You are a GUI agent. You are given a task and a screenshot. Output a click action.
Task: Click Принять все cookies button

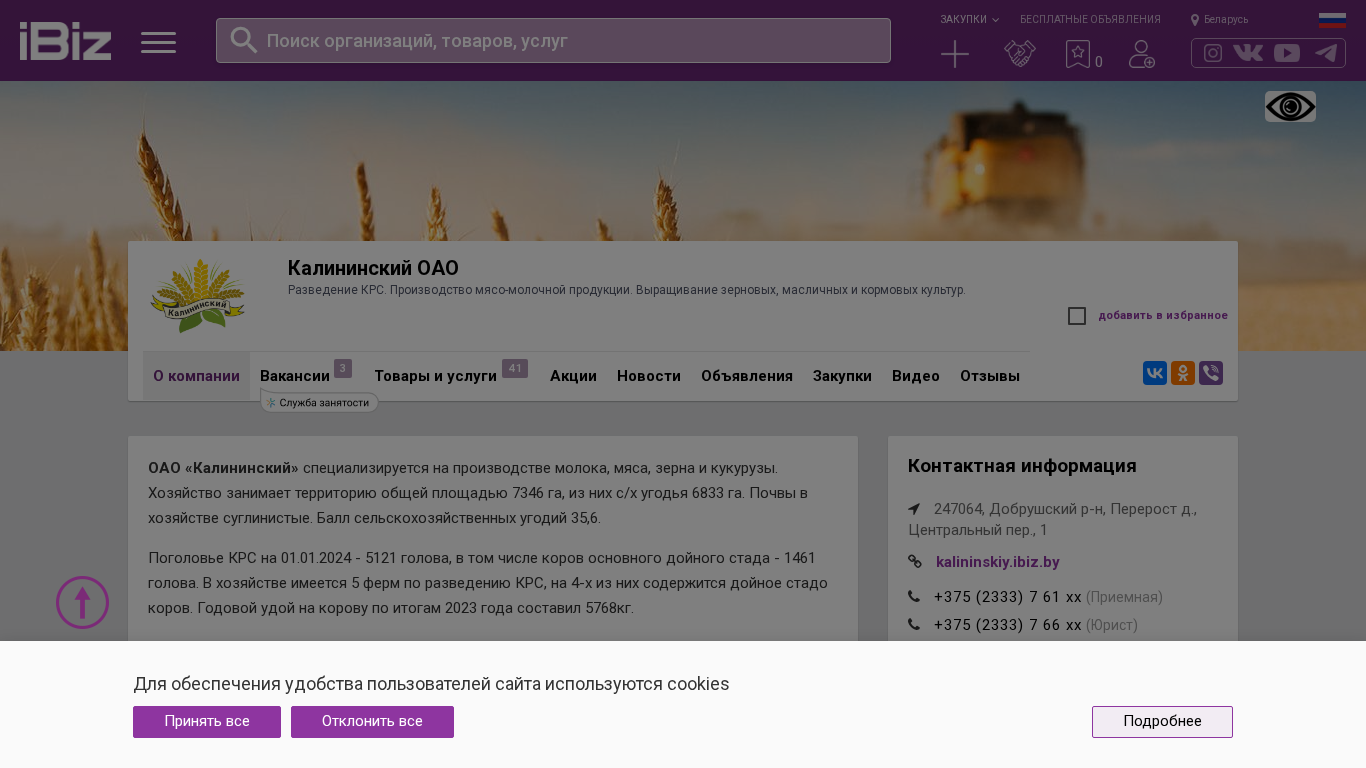pos(207,722)
